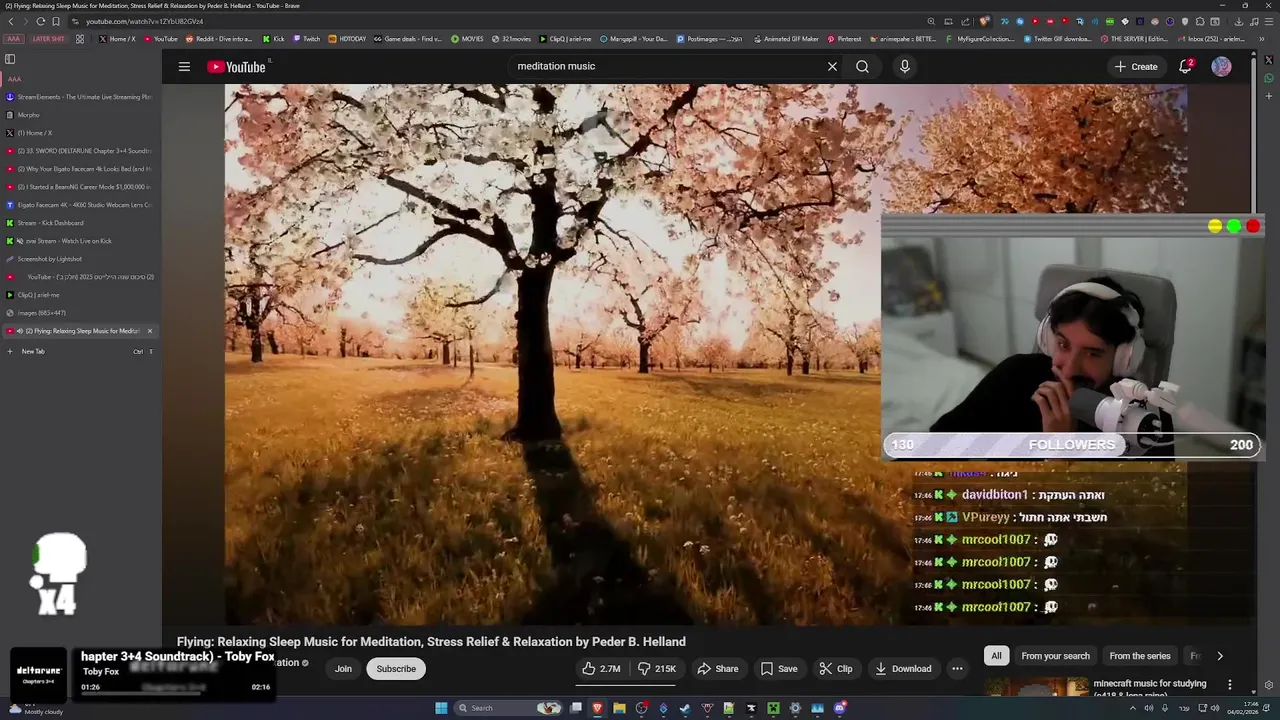Open the LATER SHIT bookmark folder
The height and width of the screenshot is (720, 1280).
point(48,39)
